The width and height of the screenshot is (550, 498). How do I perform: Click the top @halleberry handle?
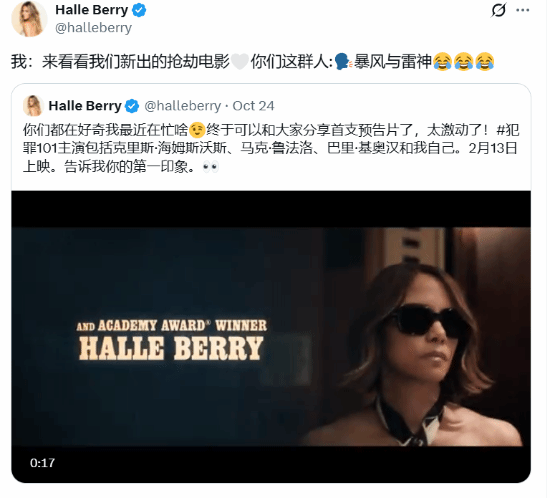[93, 28]
